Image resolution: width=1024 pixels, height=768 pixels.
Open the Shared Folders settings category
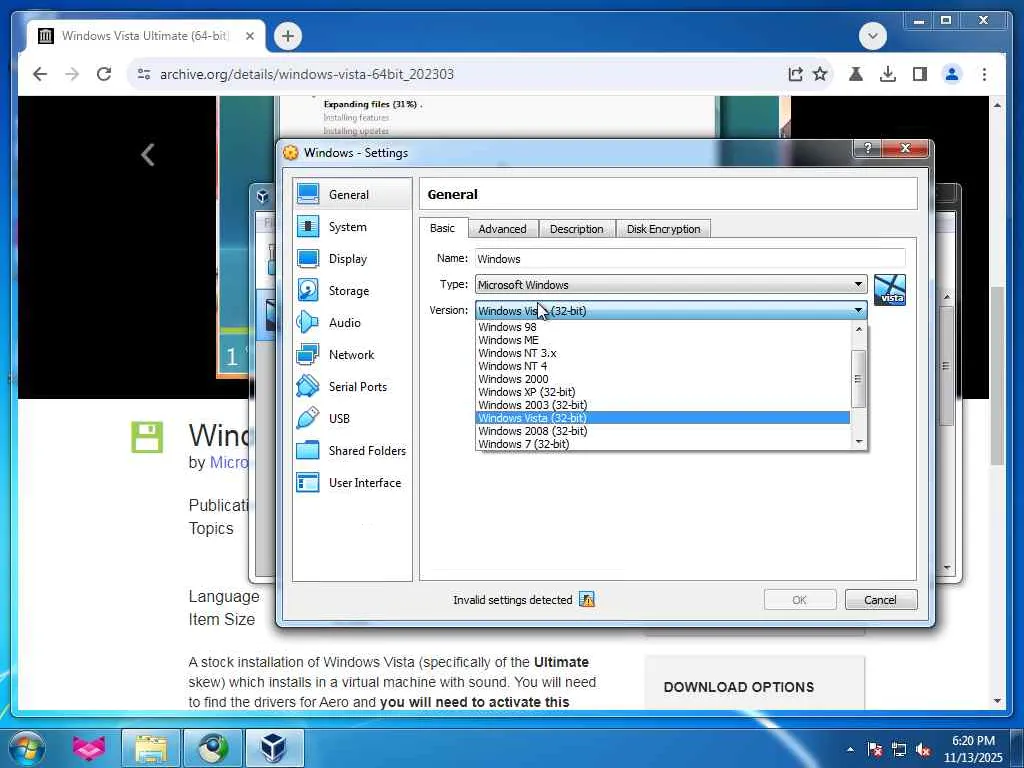(x=352, y=451)
